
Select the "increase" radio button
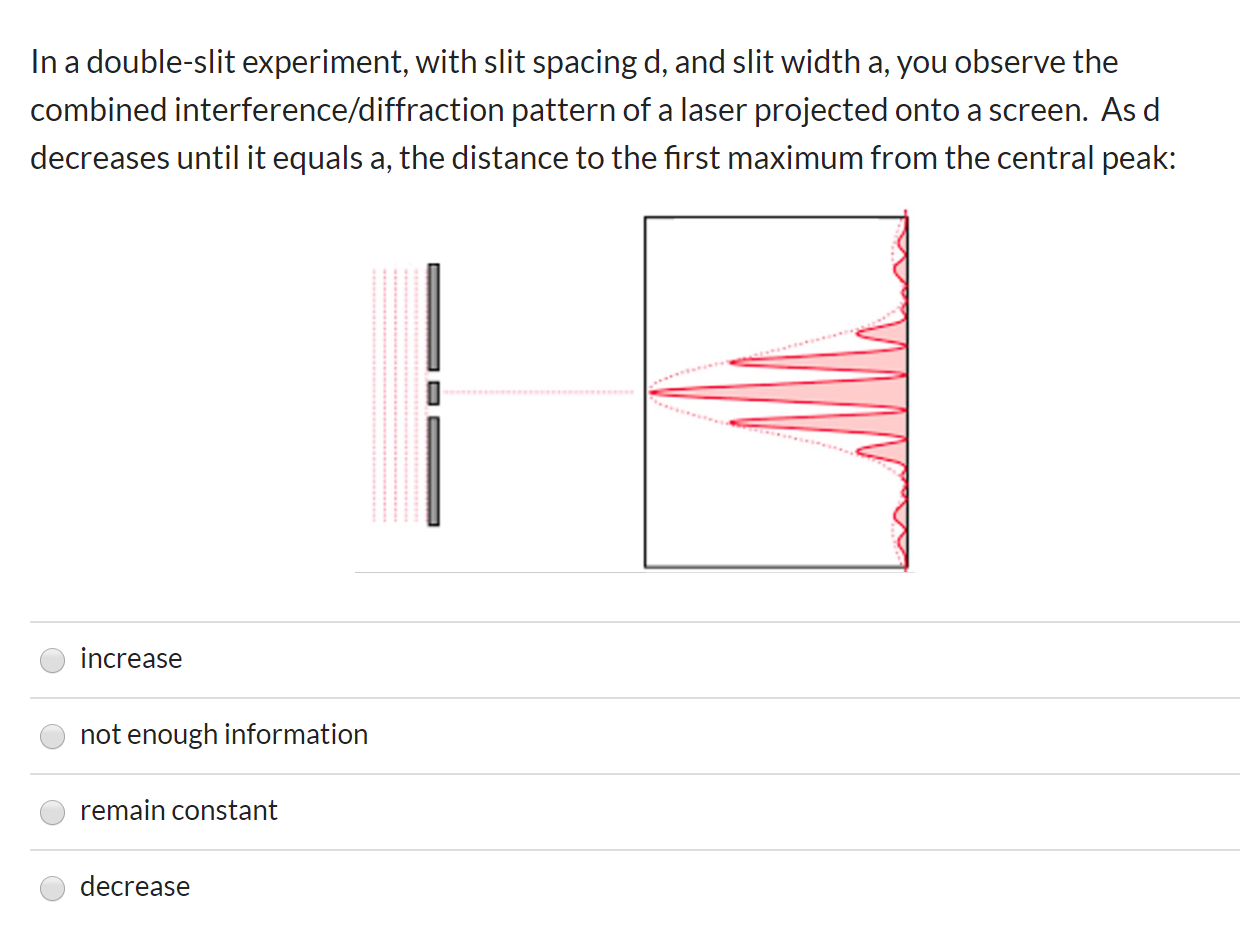pos(52,660)
